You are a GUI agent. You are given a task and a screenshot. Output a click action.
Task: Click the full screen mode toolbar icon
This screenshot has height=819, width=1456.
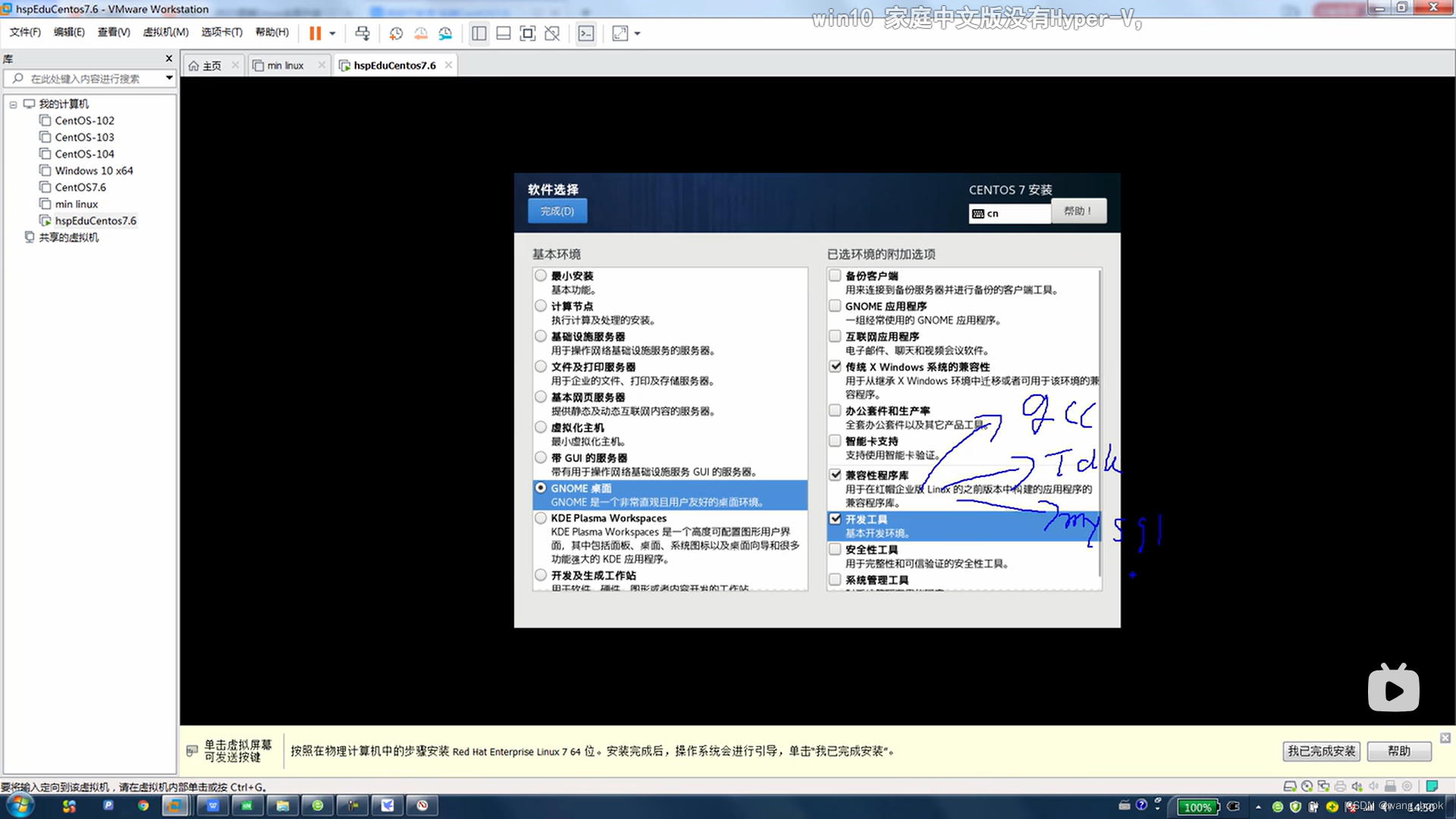[x=528, y=33]
